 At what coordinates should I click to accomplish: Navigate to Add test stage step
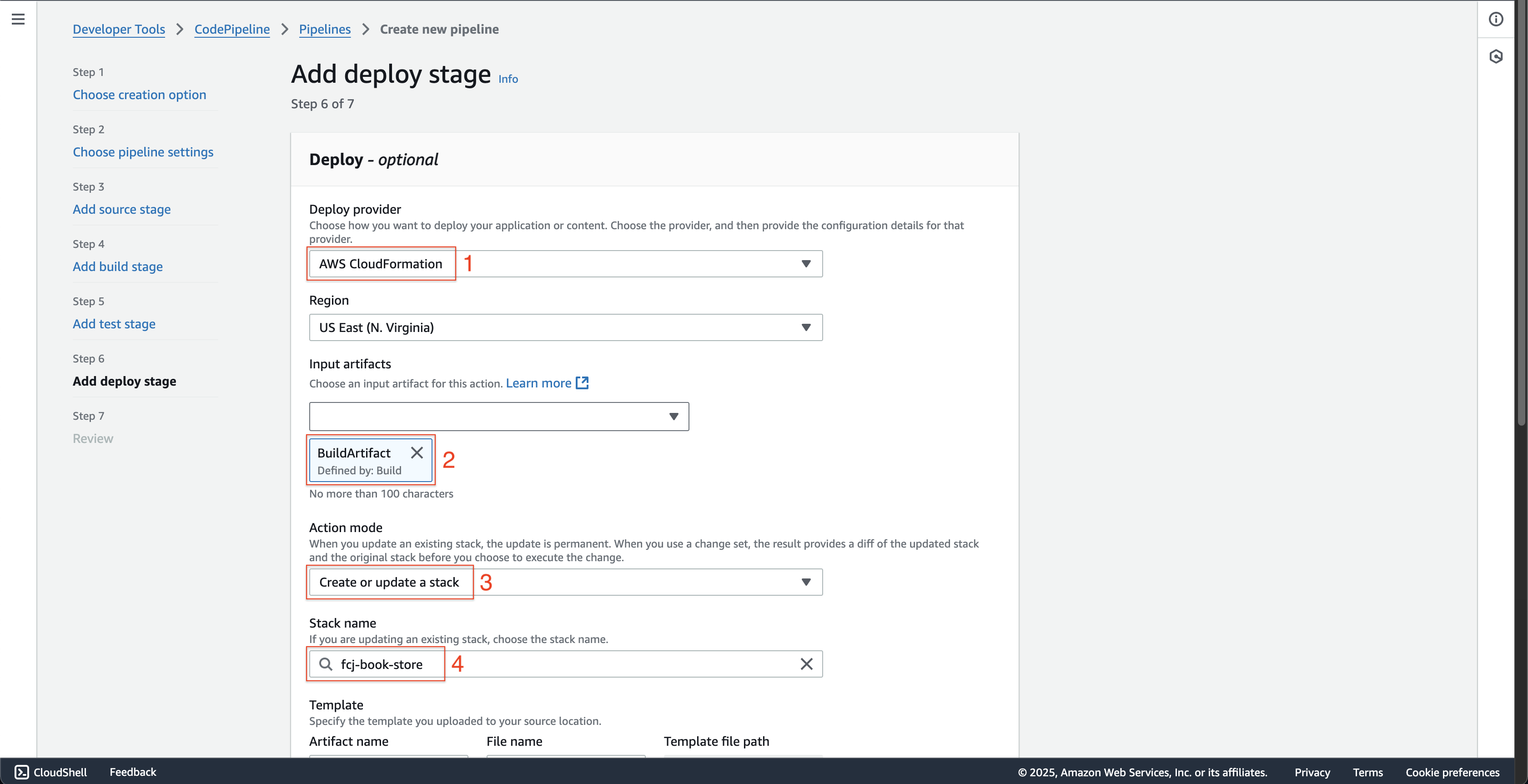[x=114, y=324]
